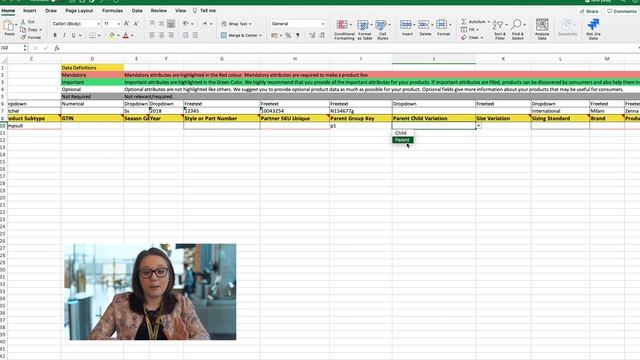Viewport: 640px width, 360px height.
Task: Click the Share button
Action: point(589,11)
